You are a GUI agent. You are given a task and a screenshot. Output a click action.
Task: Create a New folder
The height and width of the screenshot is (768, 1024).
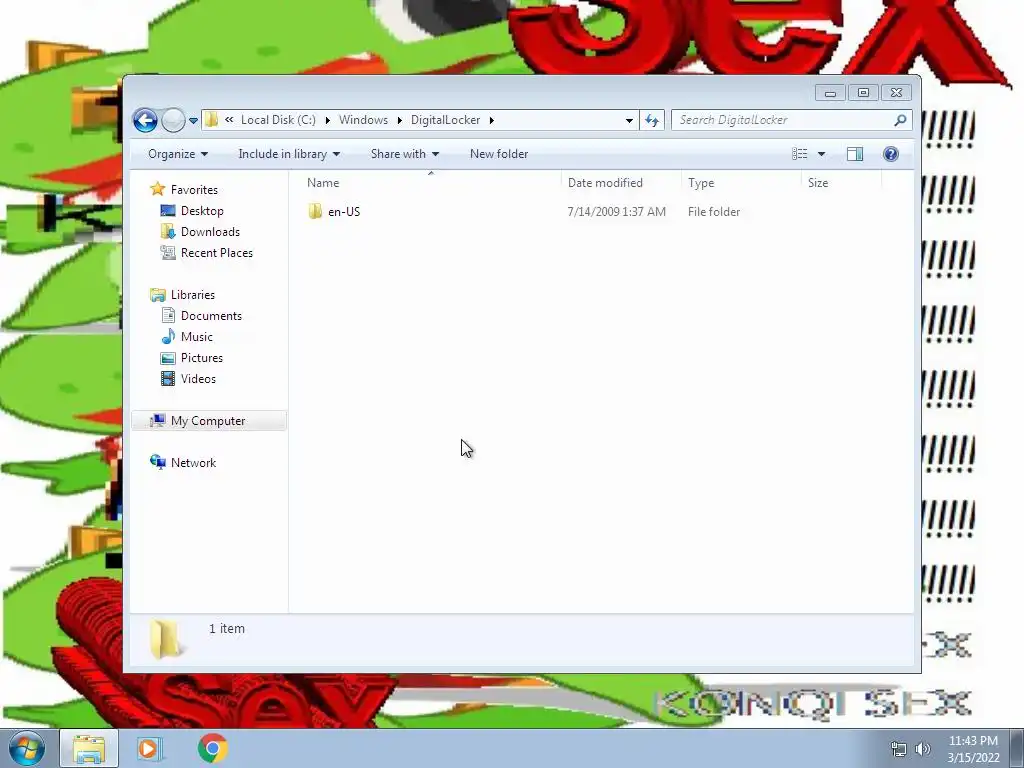click(499, 154)
